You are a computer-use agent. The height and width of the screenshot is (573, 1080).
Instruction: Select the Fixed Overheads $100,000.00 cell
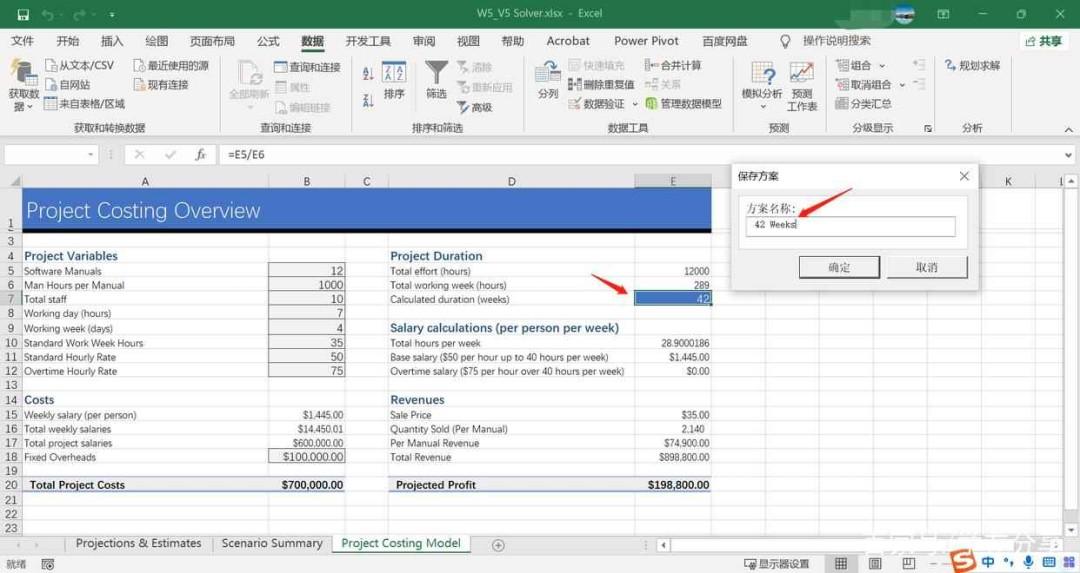click(307, 457)
